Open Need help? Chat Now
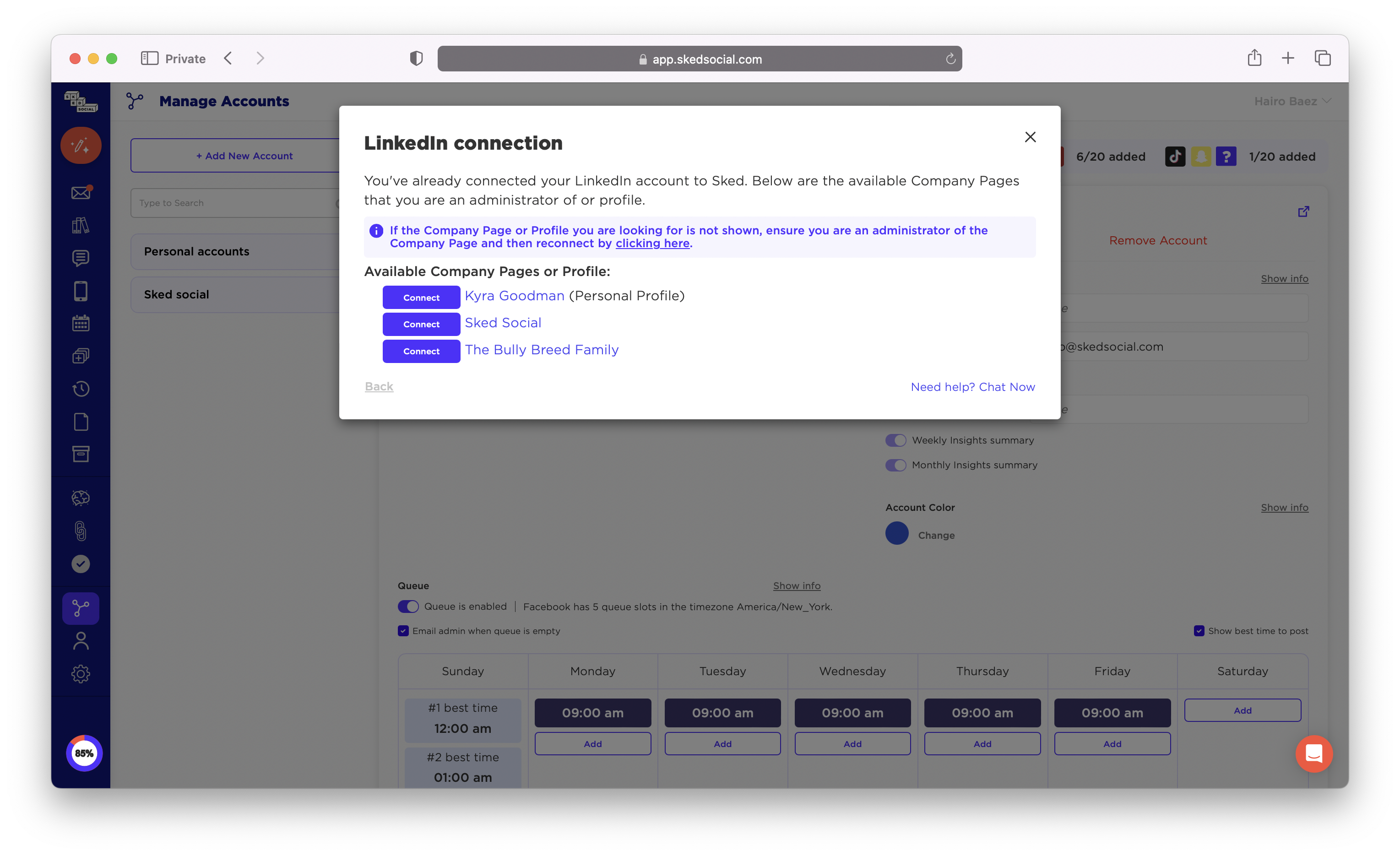The image size is (1400, 856). pos(973,387)
